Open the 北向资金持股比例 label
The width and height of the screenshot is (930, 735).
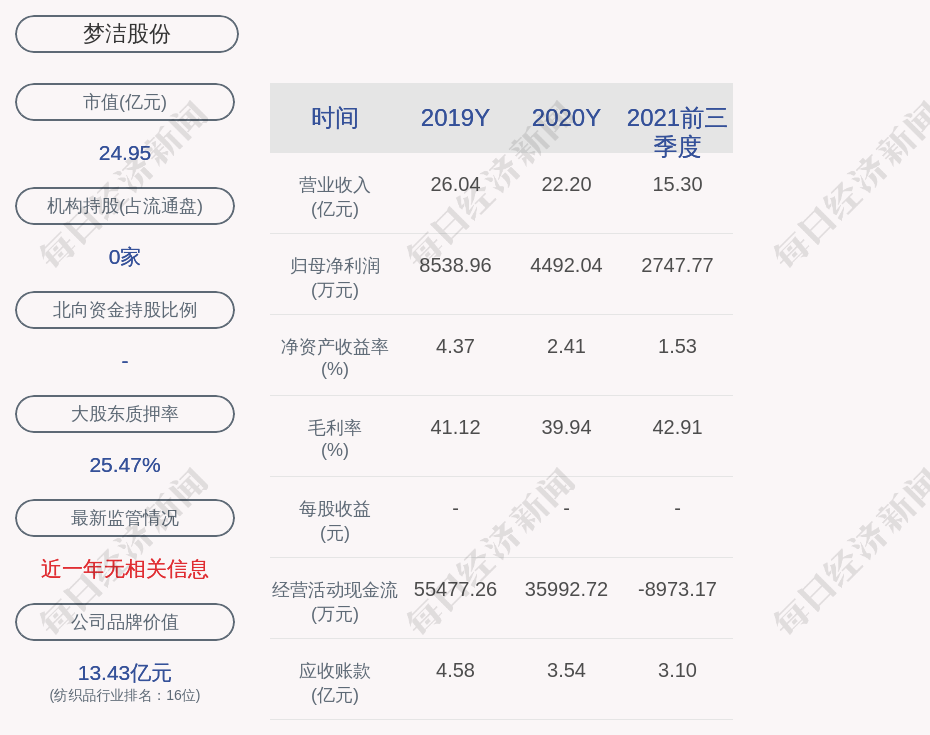pos(125,310)
